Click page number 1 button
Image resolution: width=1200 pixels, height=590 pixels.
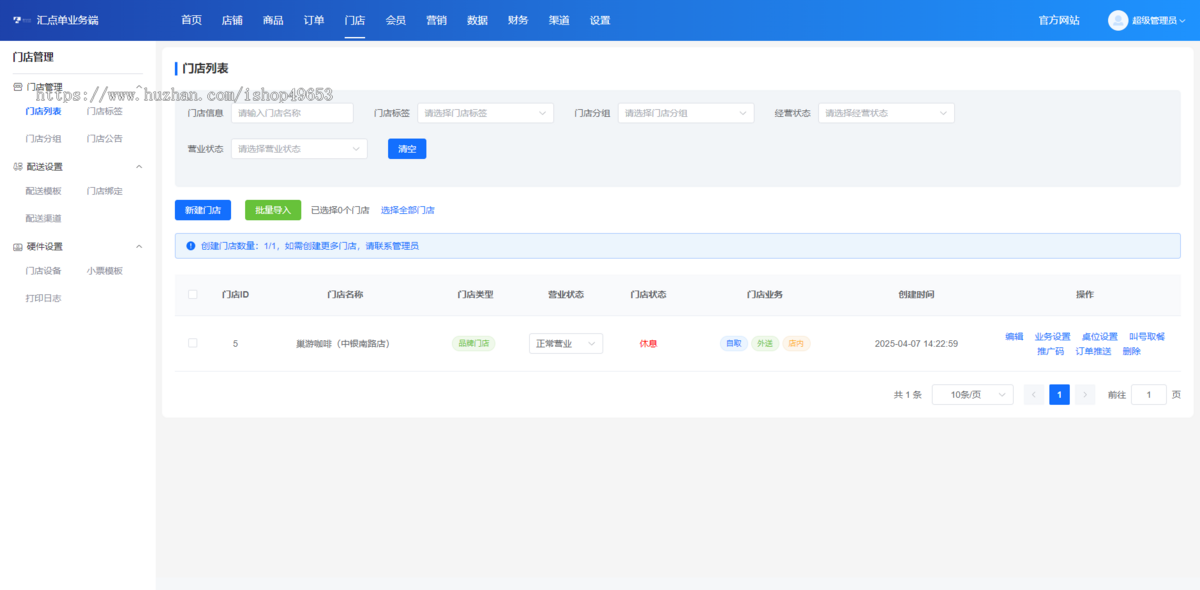(1059, 395)
